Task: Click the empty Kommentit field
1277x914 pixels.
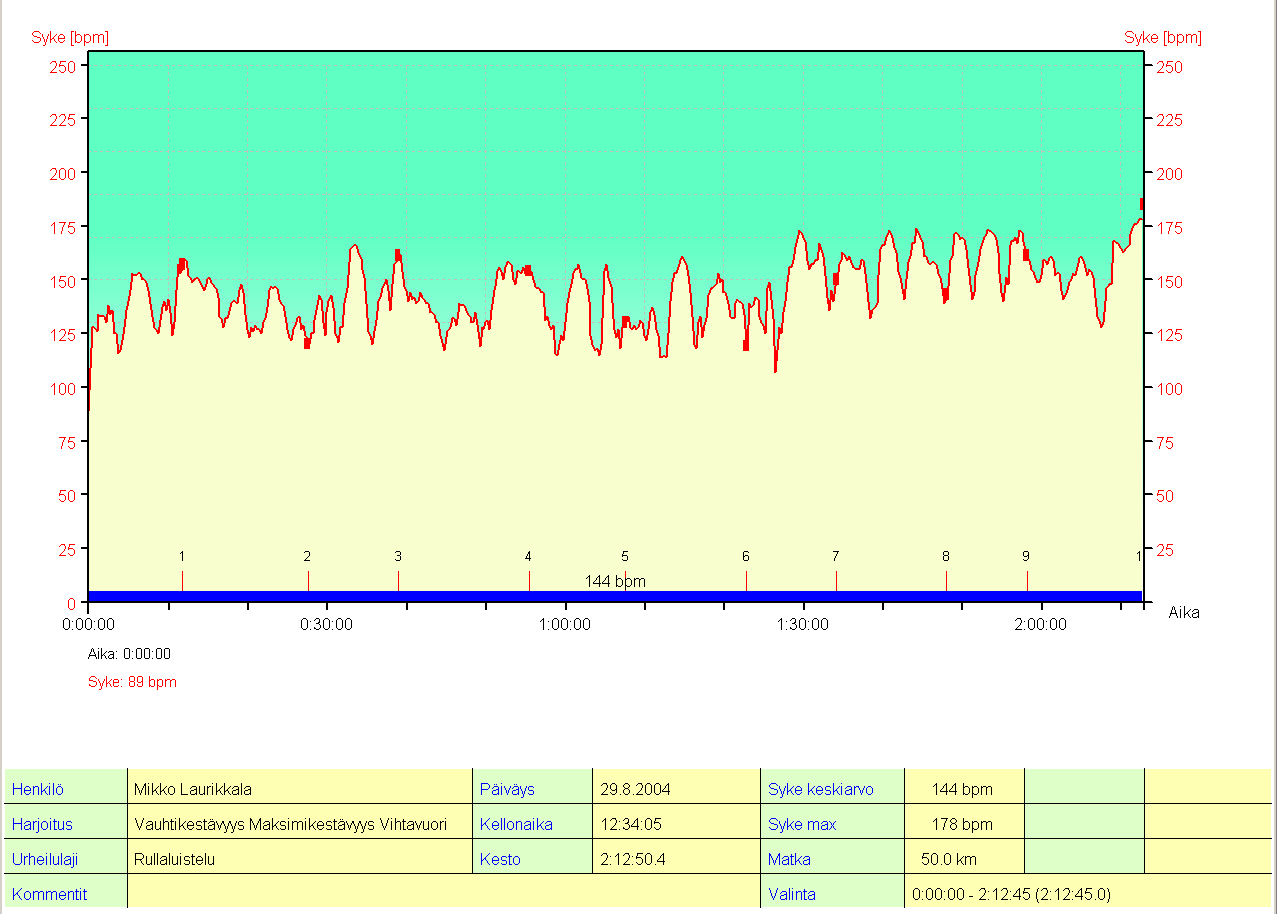Action: (443, 894)
